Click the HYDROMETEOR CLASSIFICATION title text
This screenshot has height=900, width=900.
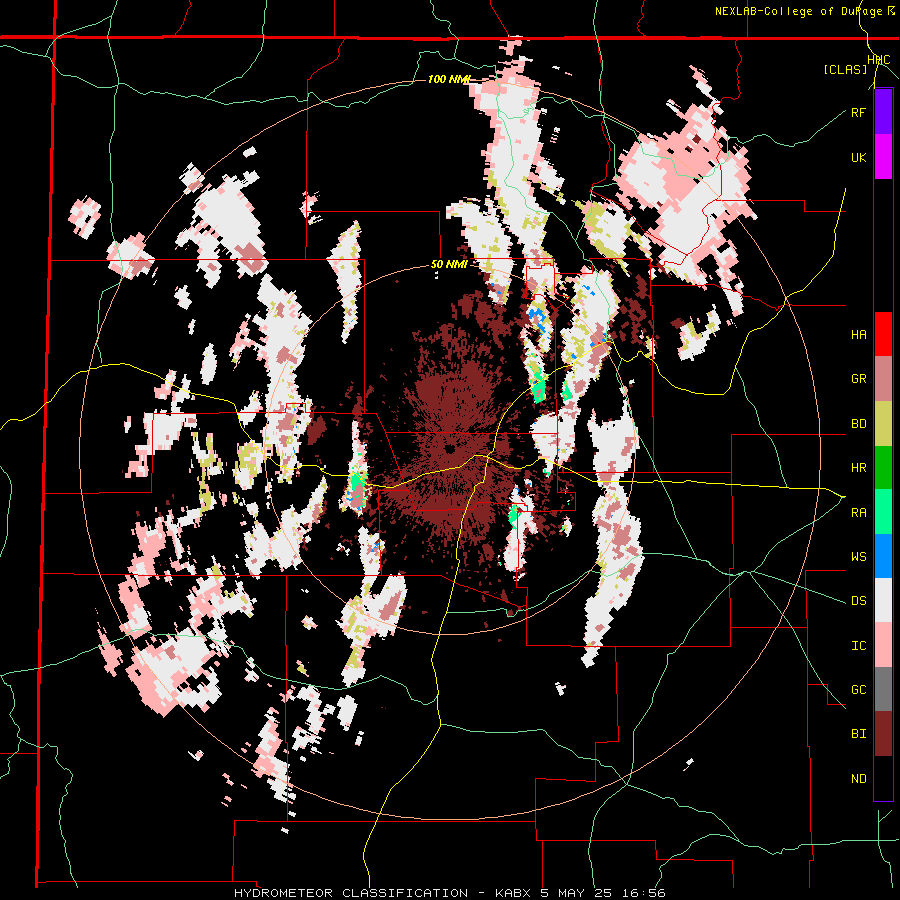[x=351, y=893]
